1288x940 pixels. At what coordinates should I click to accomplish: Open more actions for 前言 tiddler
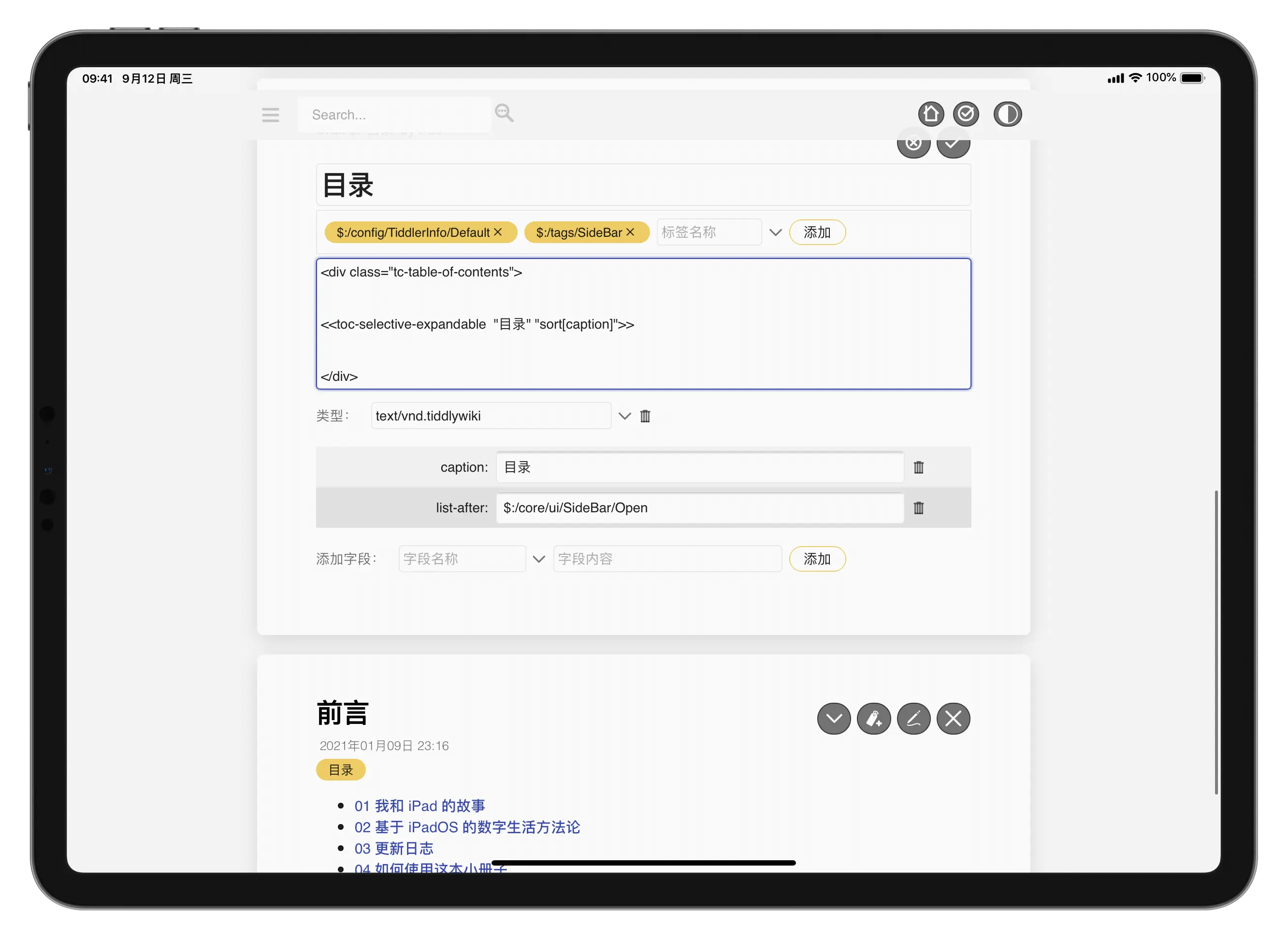point(833,719)
